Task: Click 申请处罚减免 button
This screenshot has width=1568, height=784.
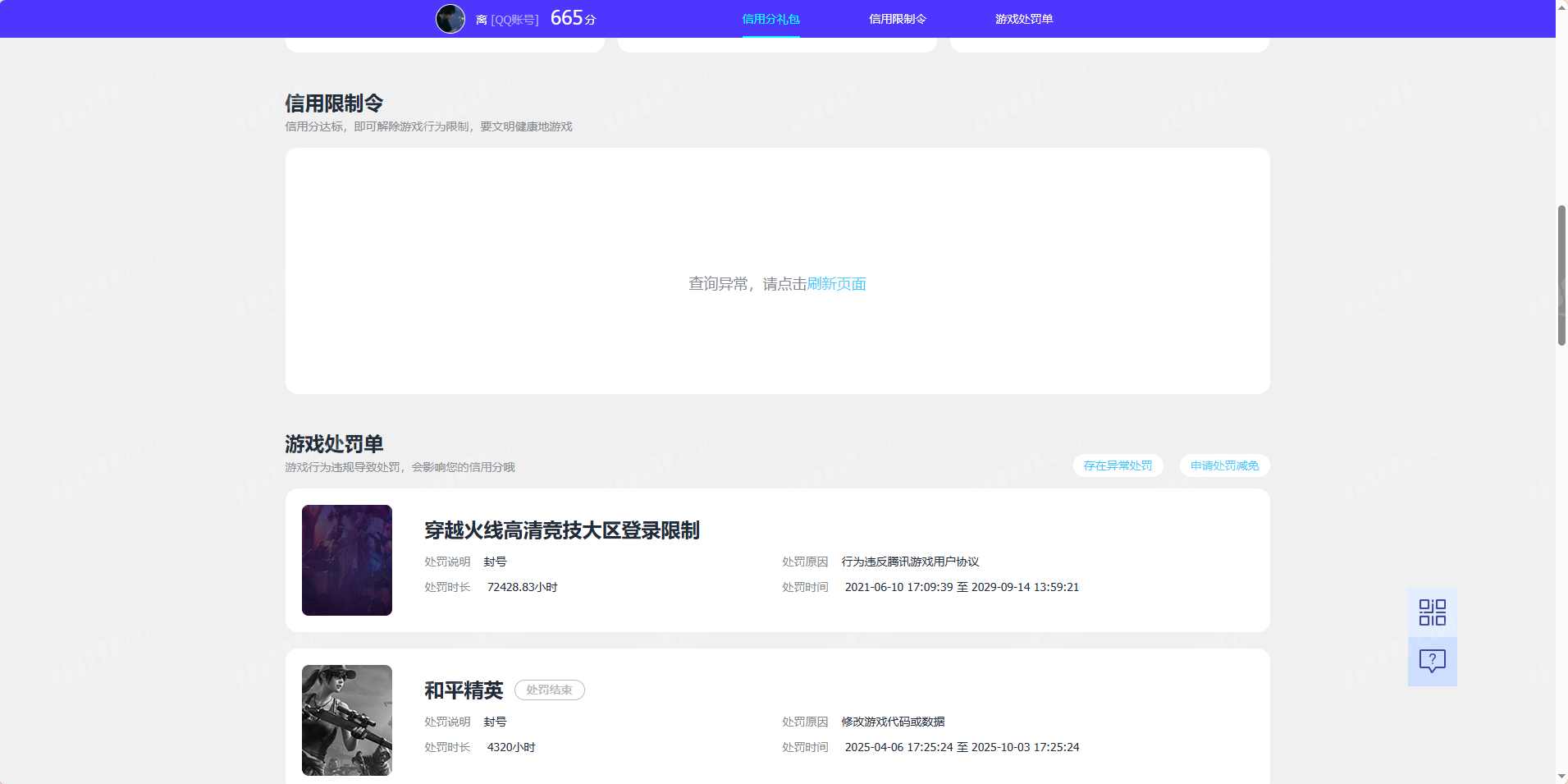Action: [1224, 465]
